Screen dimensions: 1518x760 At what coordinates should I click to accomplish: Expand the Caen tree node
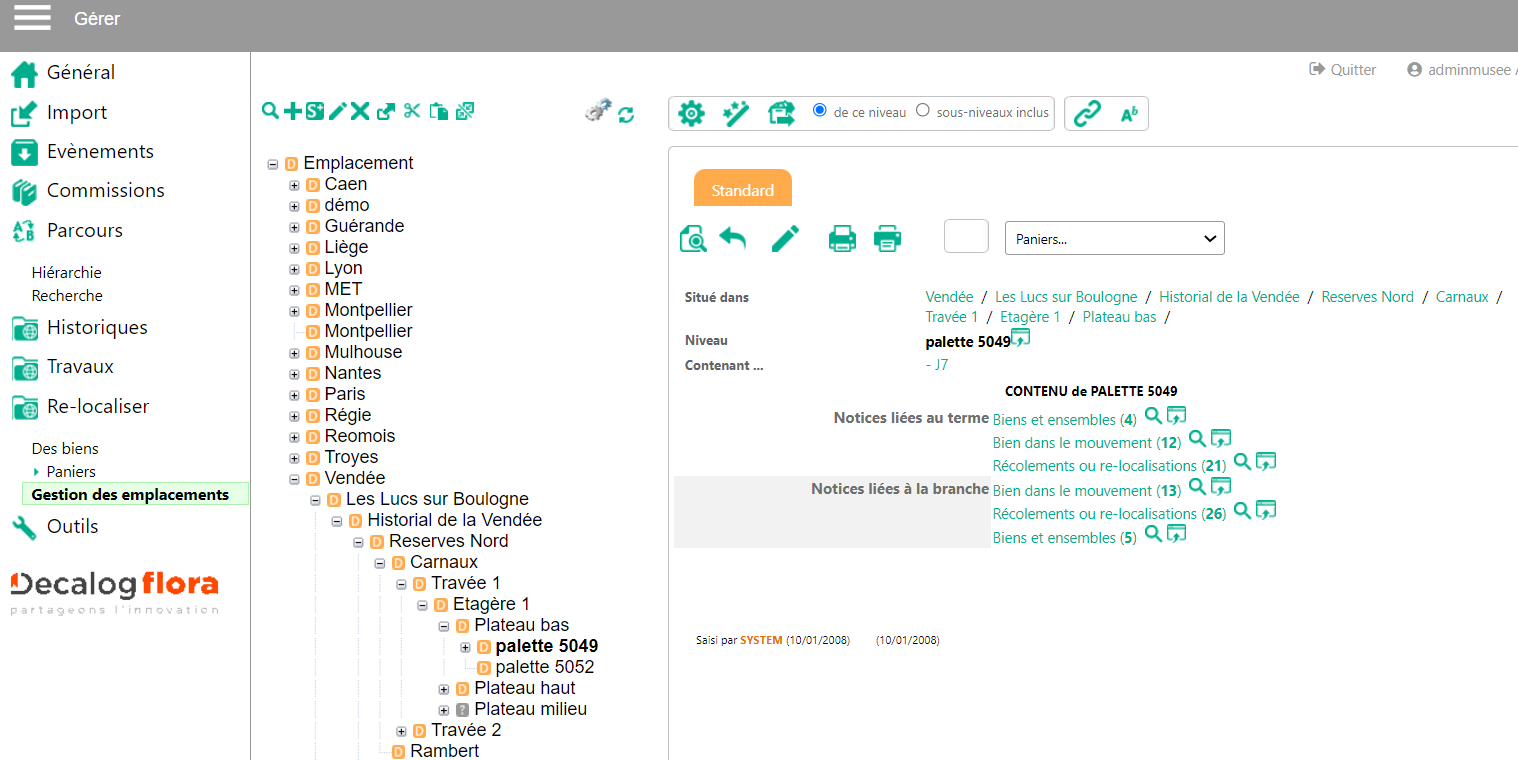294,185
